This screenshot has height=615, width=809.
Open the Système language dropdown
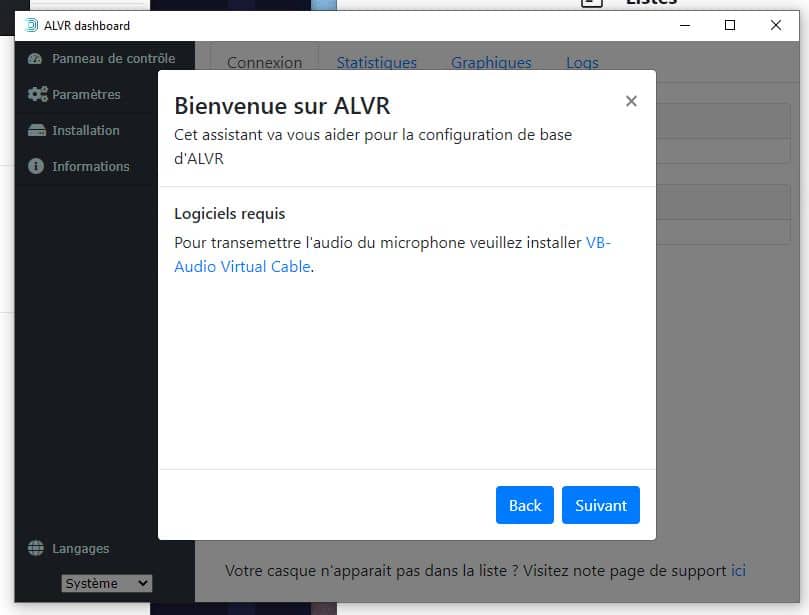pyautogui.click(x=107, y=584)
